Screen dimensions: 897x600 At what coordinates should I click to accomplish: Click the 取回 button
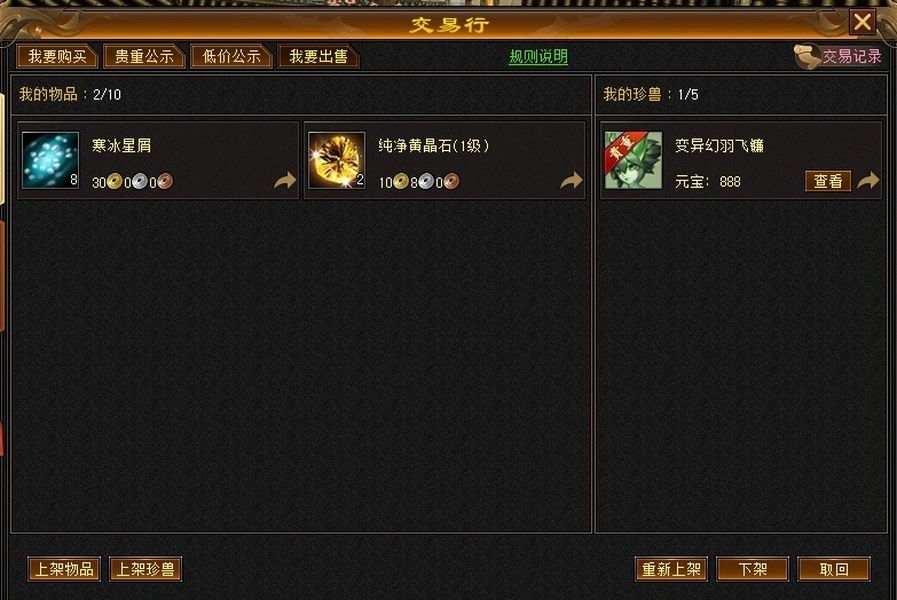click(834, 569)
